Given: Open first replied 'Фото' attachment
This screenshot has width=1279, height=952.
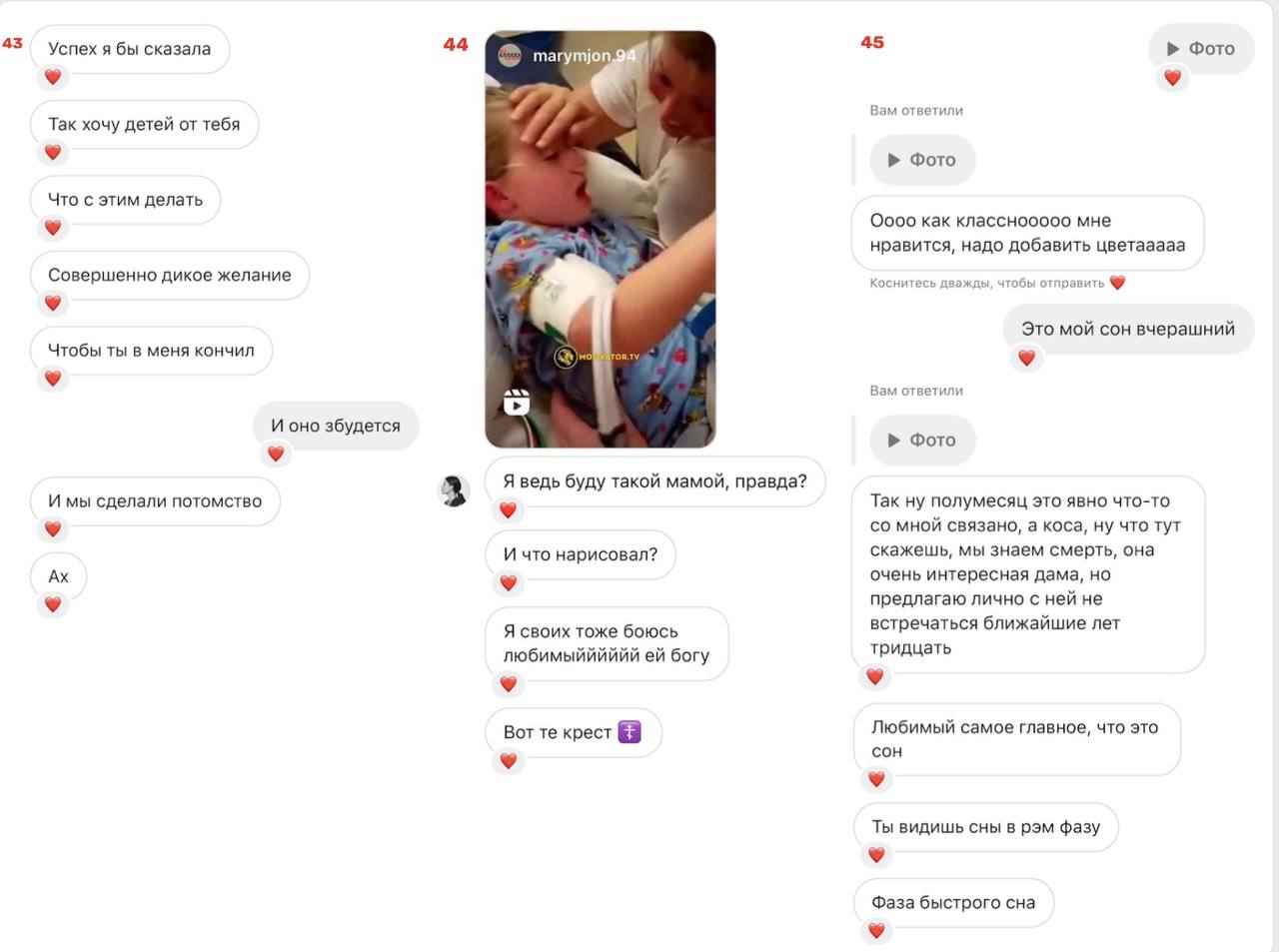Looking at the screenshot, I should [922, 160].
